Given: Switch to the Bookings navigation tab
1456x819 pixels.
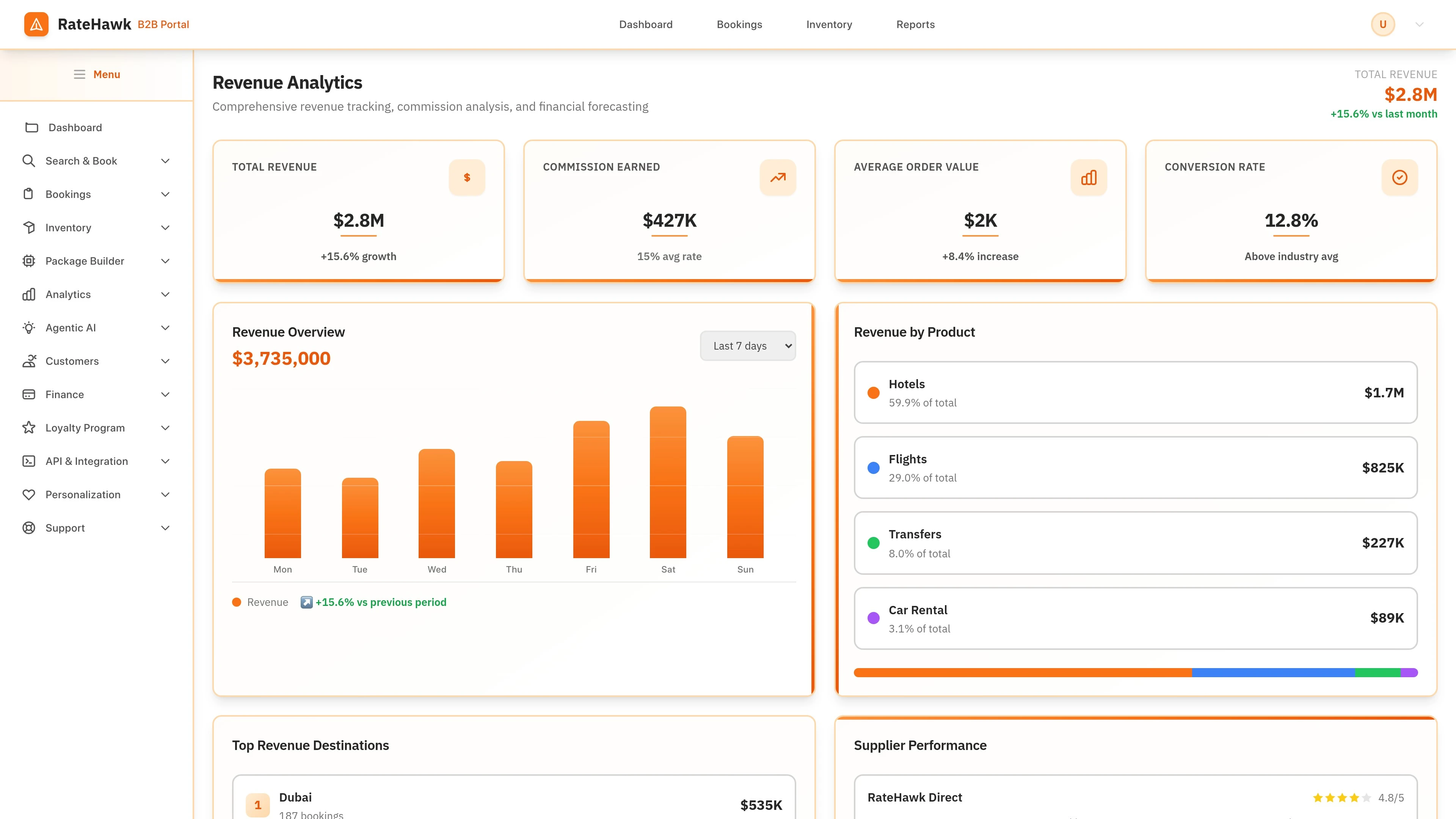Looking at the screenshot, I should (x=739, y=24).
